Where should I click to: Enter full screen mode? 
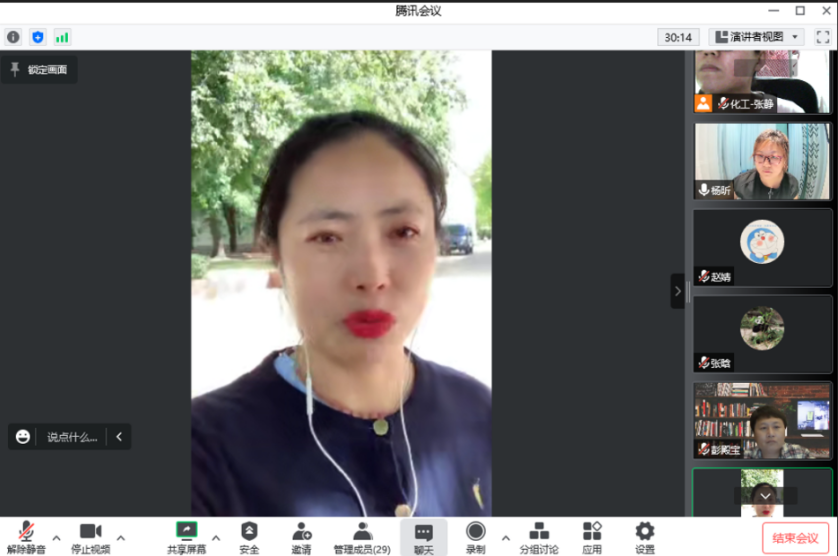[823, 37]
